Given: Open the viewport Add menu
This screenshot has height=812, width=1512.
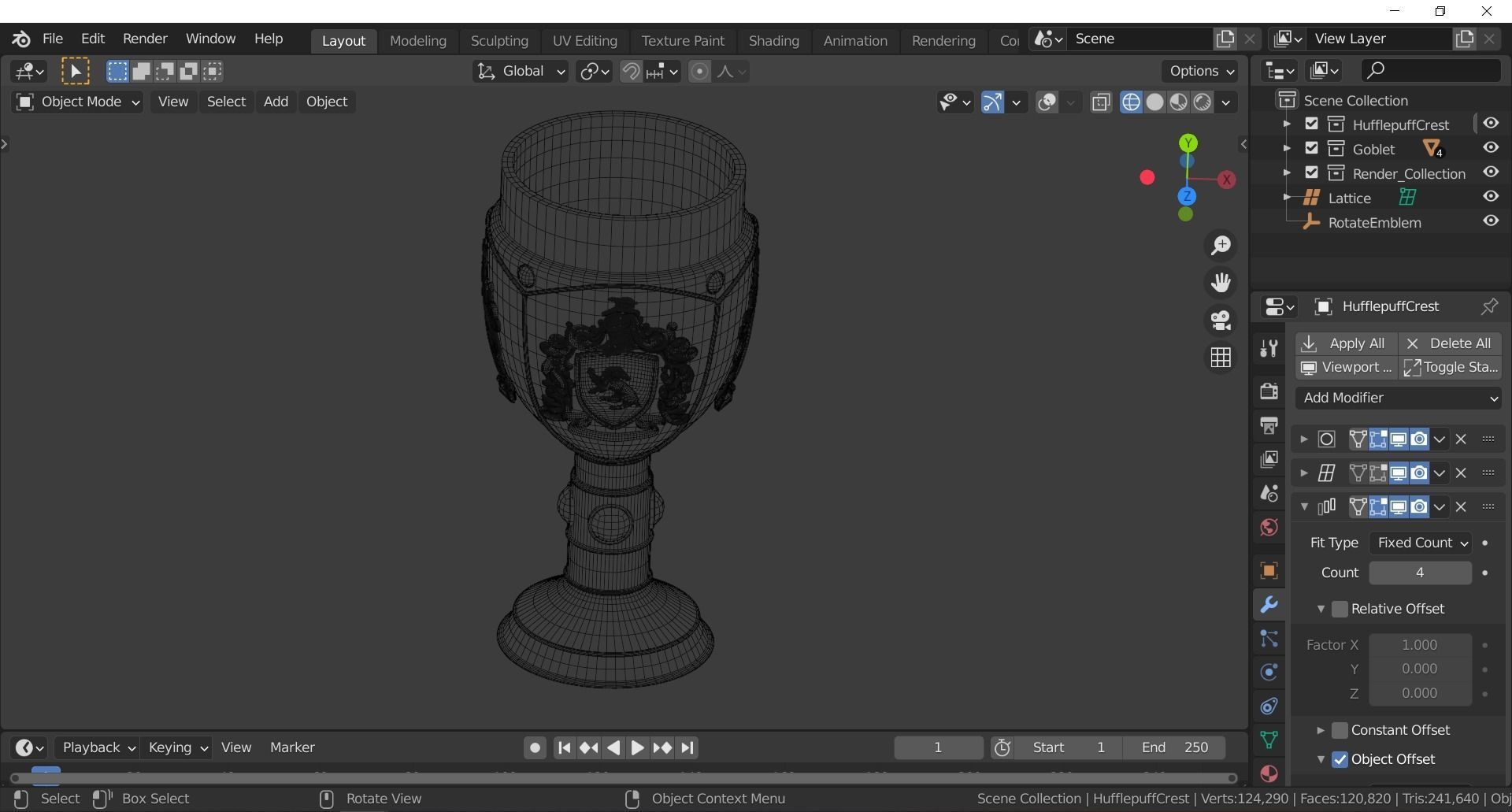Looking at the screenshot, I should click(x=276, y=102).
